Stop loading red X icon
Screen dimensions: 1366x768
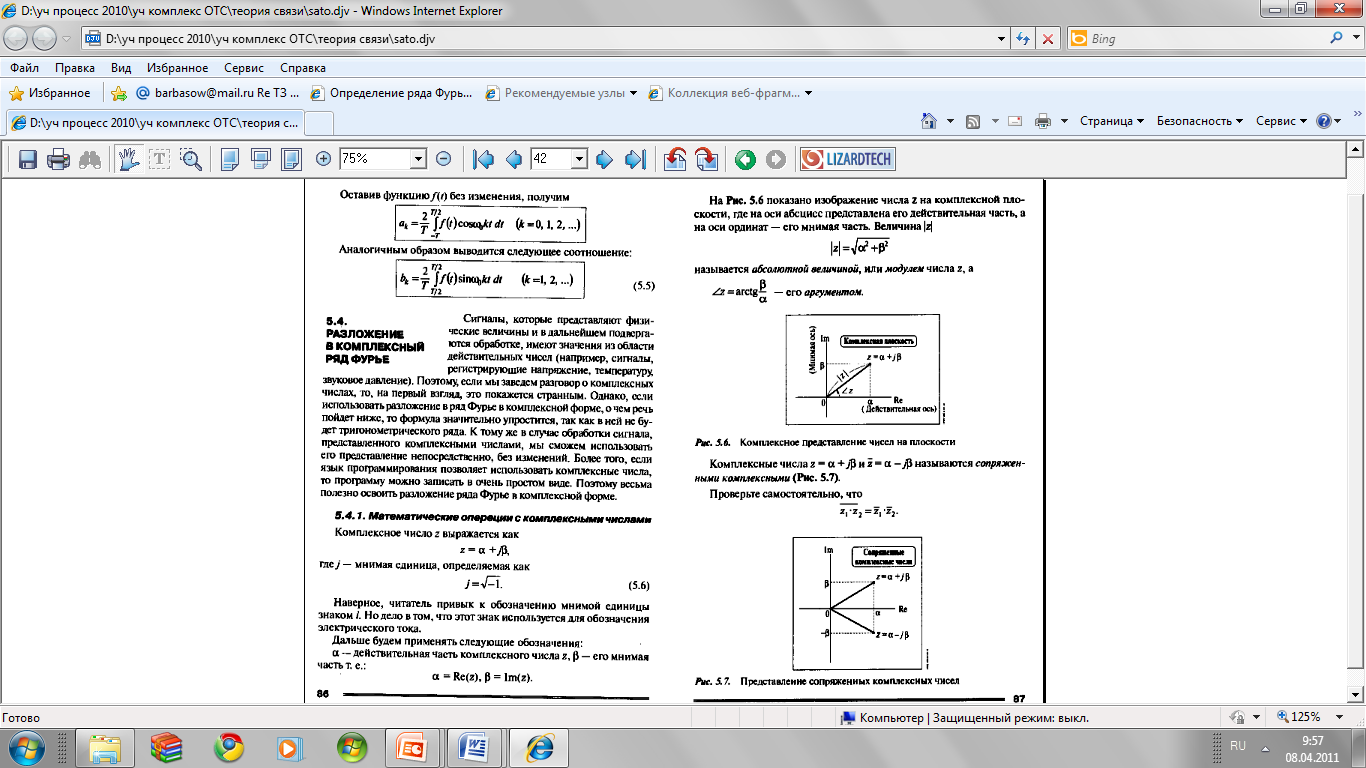point(1048,39)
